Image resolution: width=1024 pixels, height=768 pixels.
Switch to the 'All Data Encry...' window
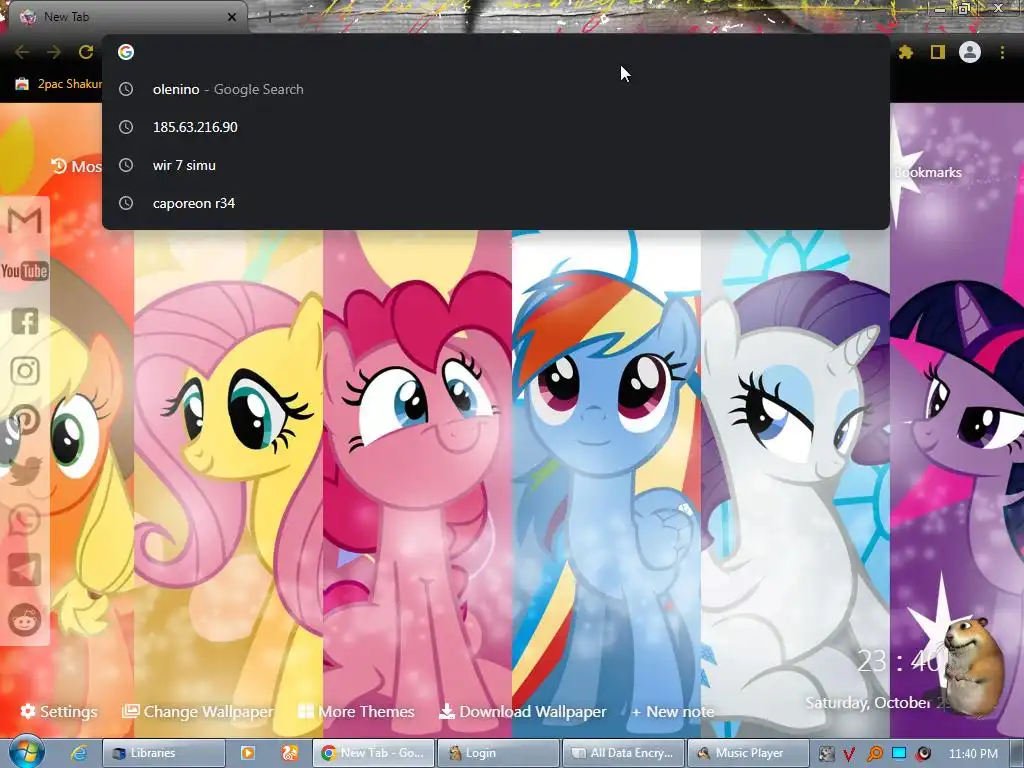tap(624, 753)
